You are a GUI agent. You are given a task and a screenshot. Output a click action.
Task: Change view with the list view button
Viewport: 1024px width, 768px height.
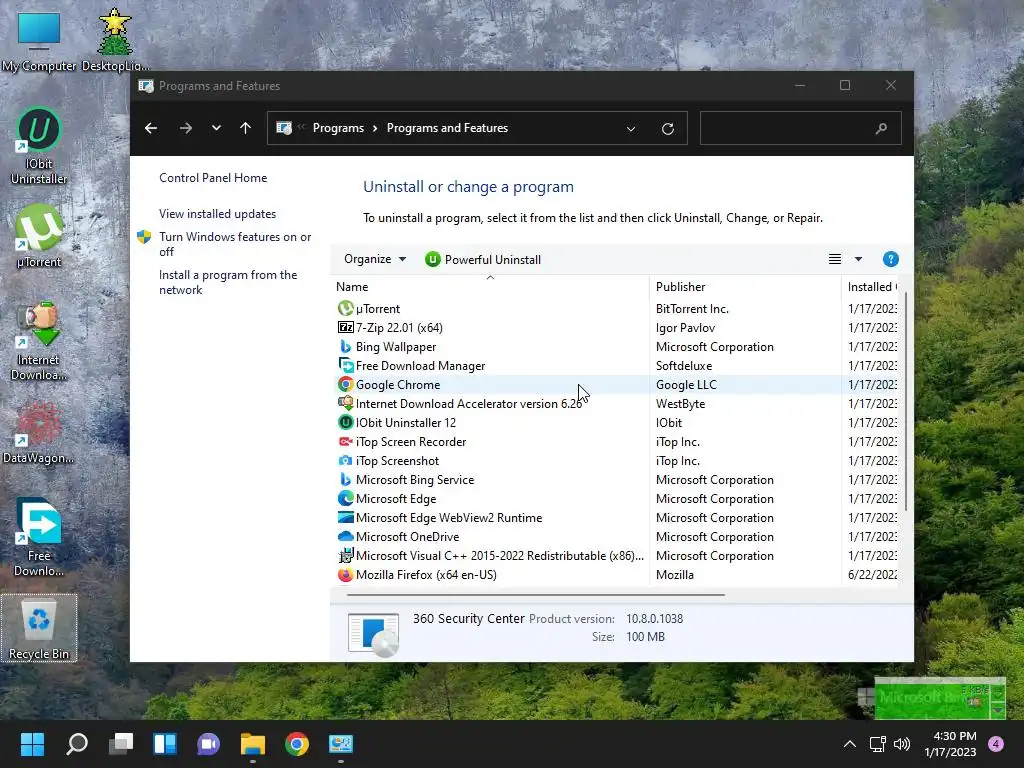835,259
